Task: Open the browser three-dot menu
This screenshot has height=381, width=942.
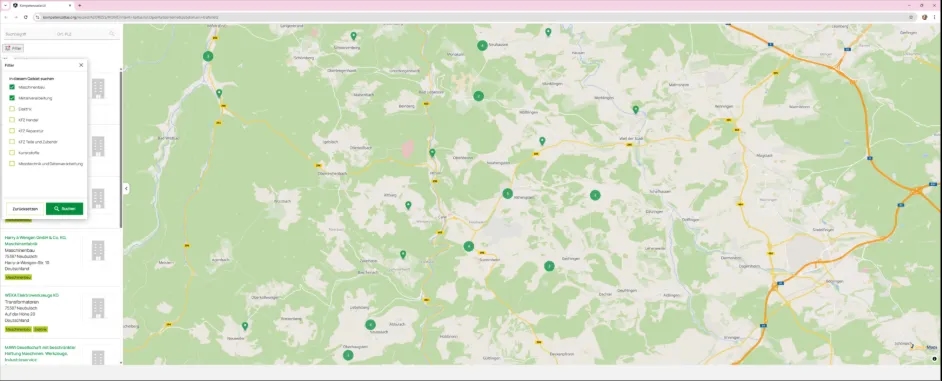Action: (x=934, y=17)
